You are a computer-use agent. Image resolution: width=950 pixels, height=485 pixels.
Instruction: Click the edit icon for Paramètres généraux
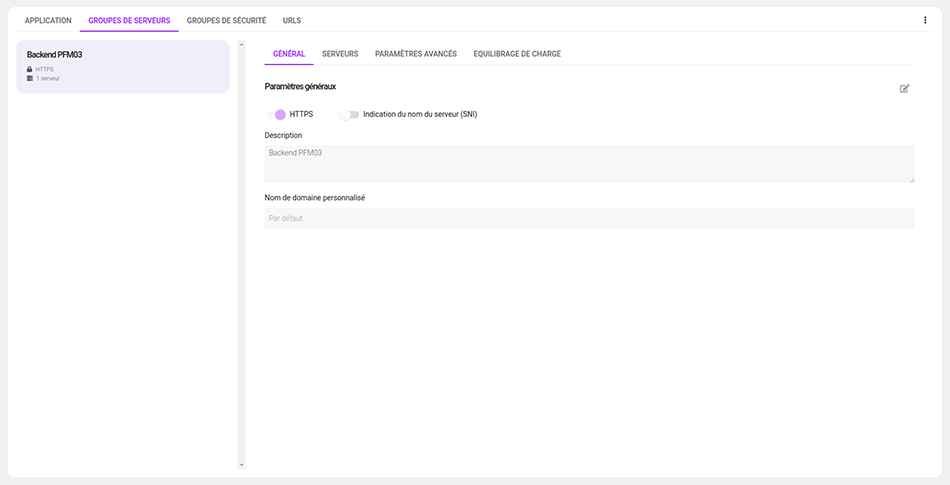click(904, 88)
